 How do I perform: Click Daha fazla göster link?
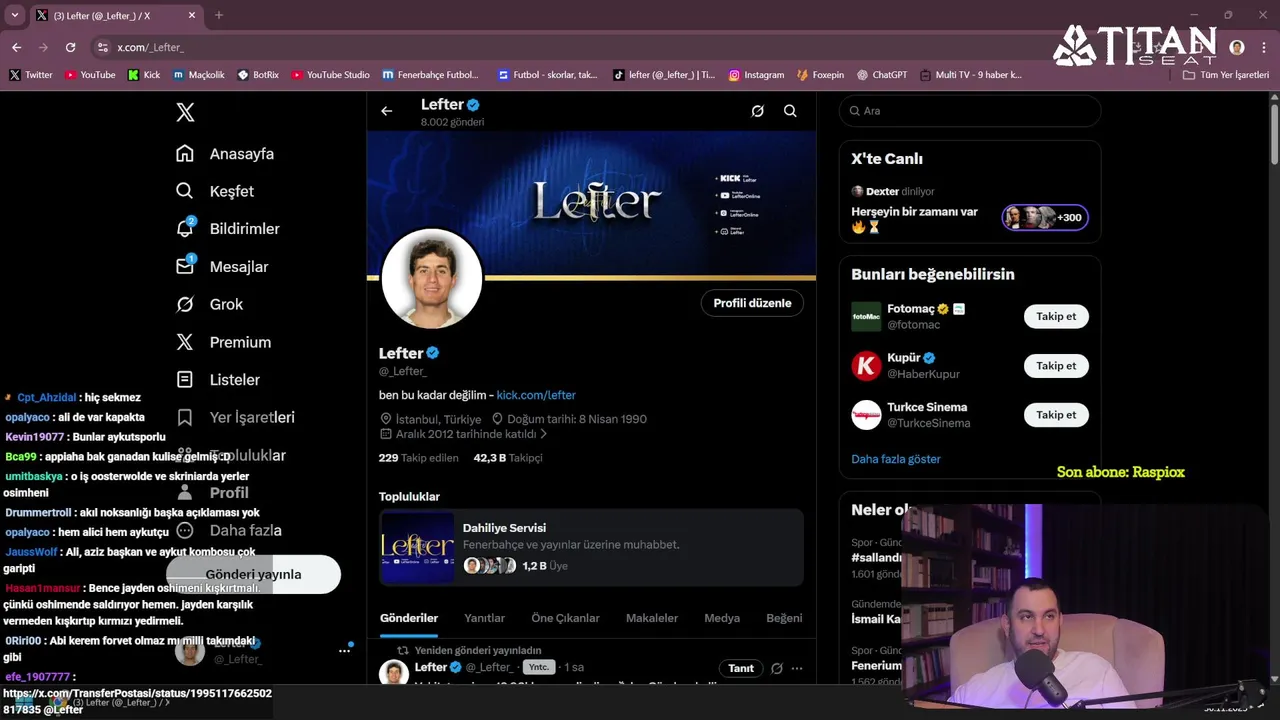coord(896,459)
